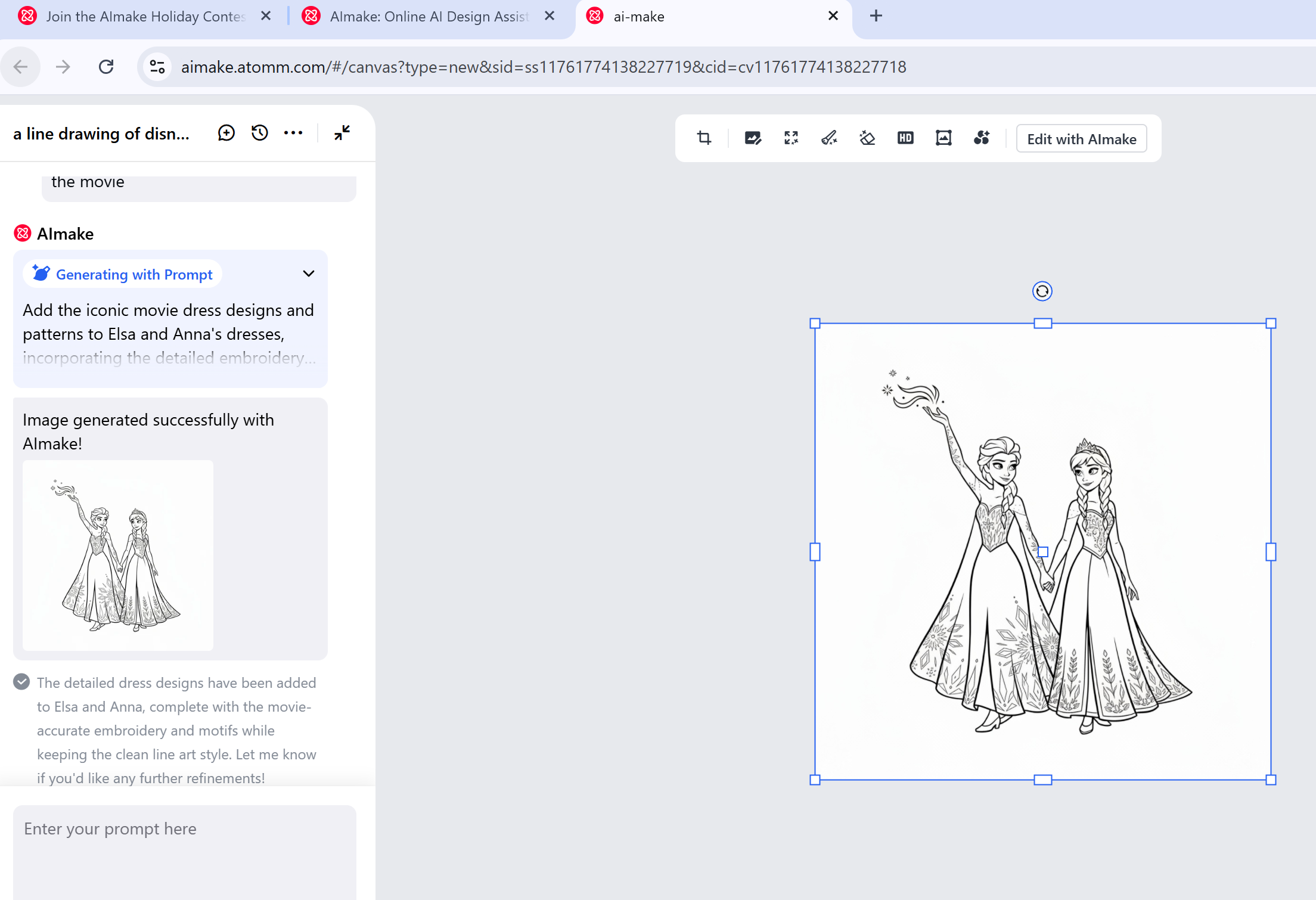
Task: Use the magic retouch brush tool
Action: pyautogui.click(x=829, y=138)
